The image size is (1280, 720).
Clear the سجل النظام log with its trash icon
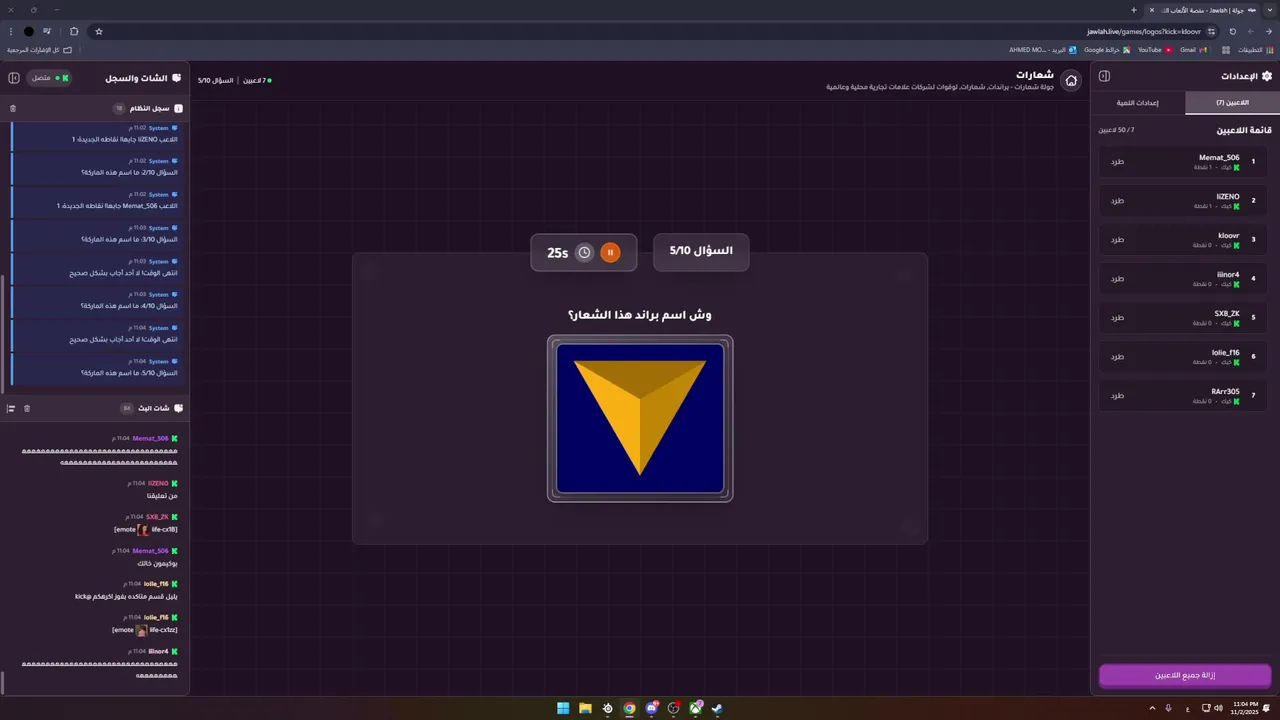(13, 108)
